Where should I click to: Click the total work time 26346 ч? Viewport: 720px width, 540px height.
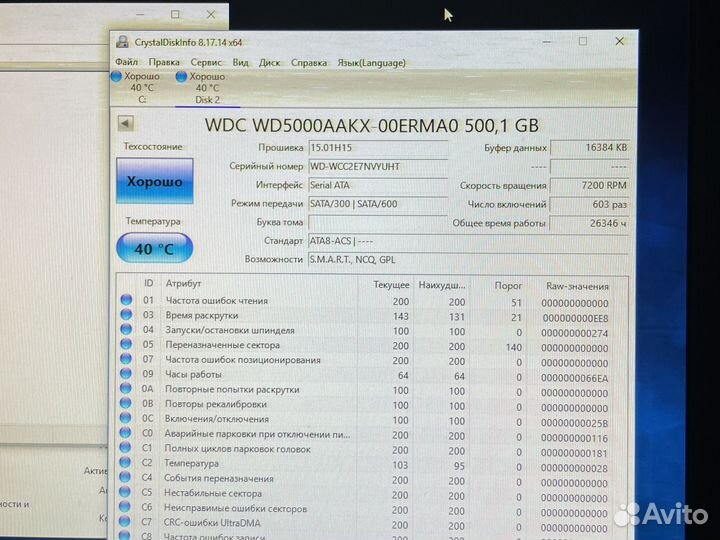589,223
